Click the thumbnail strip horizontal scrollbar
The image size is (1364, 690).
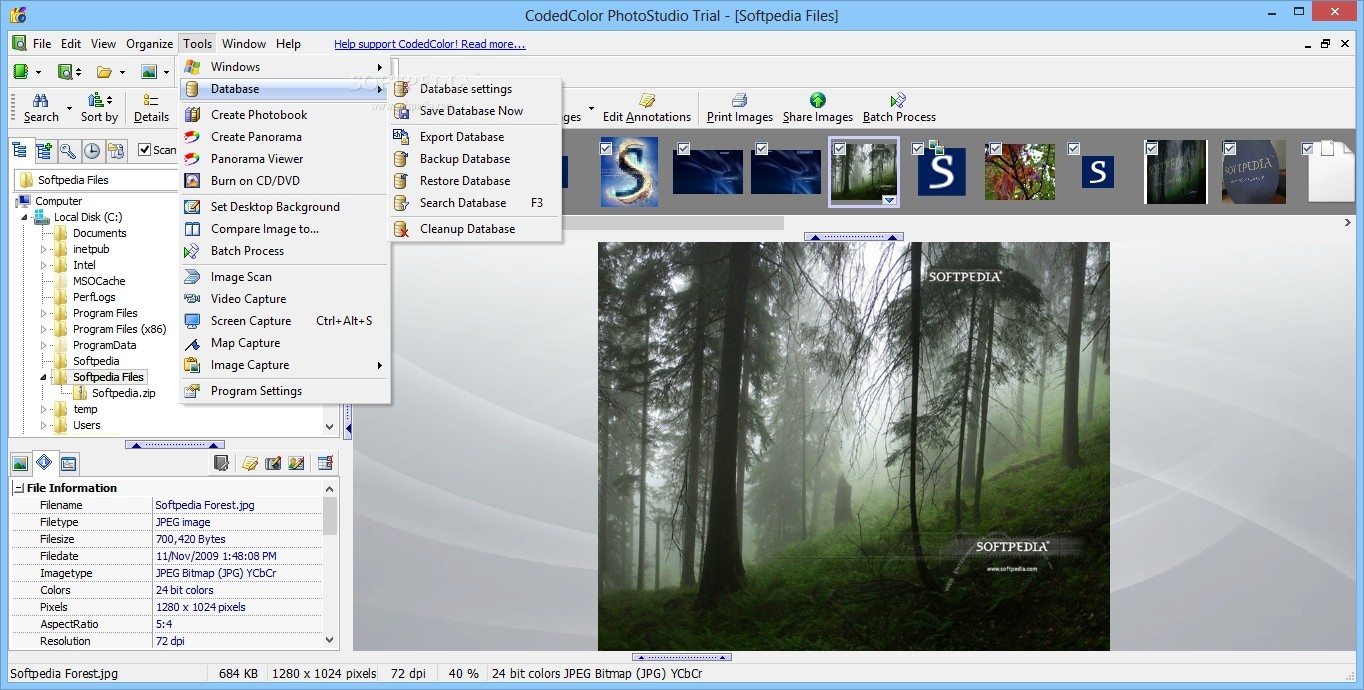point(673,223)
